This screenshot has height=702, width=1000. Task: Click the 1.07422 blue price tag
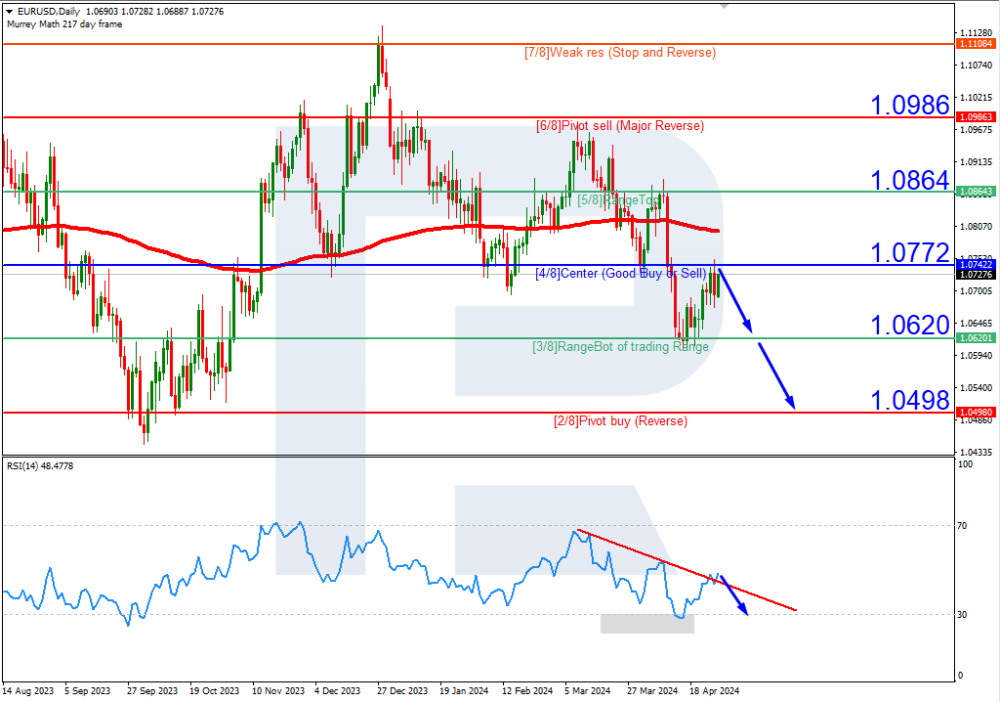click(x=974, y=265)
